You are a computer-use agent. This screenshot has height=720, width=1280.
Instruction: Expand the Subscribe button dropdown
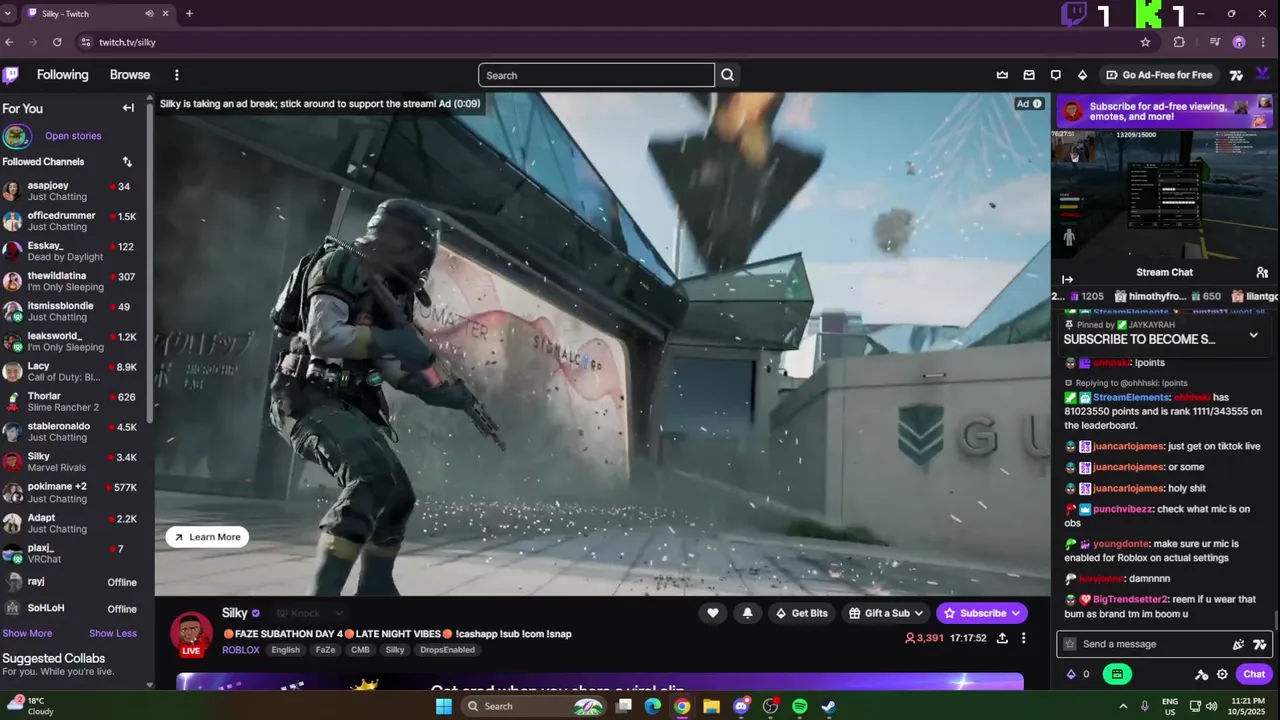click(x=1016, y=613)
